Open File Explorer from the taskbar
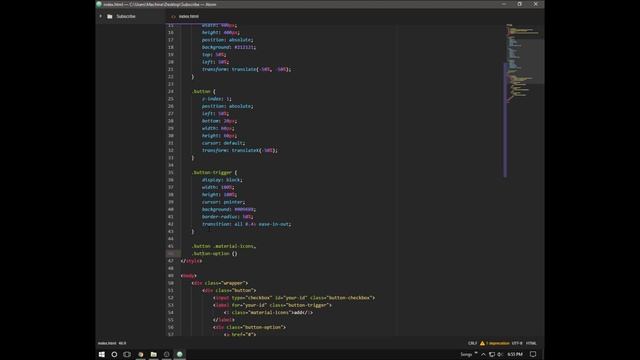The image size is (640, 360). [x=153, y=354]
